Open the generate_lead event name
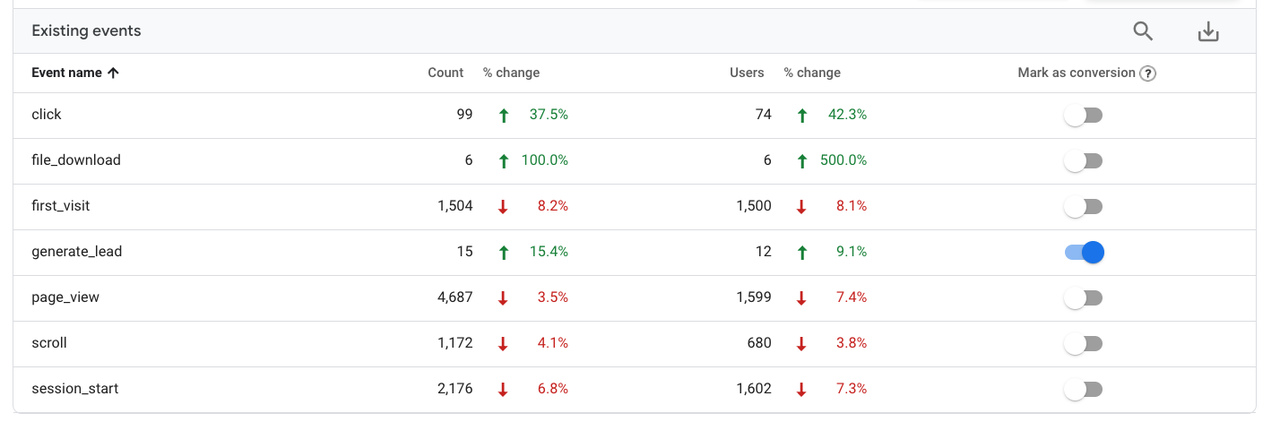 tap(77, 252)
